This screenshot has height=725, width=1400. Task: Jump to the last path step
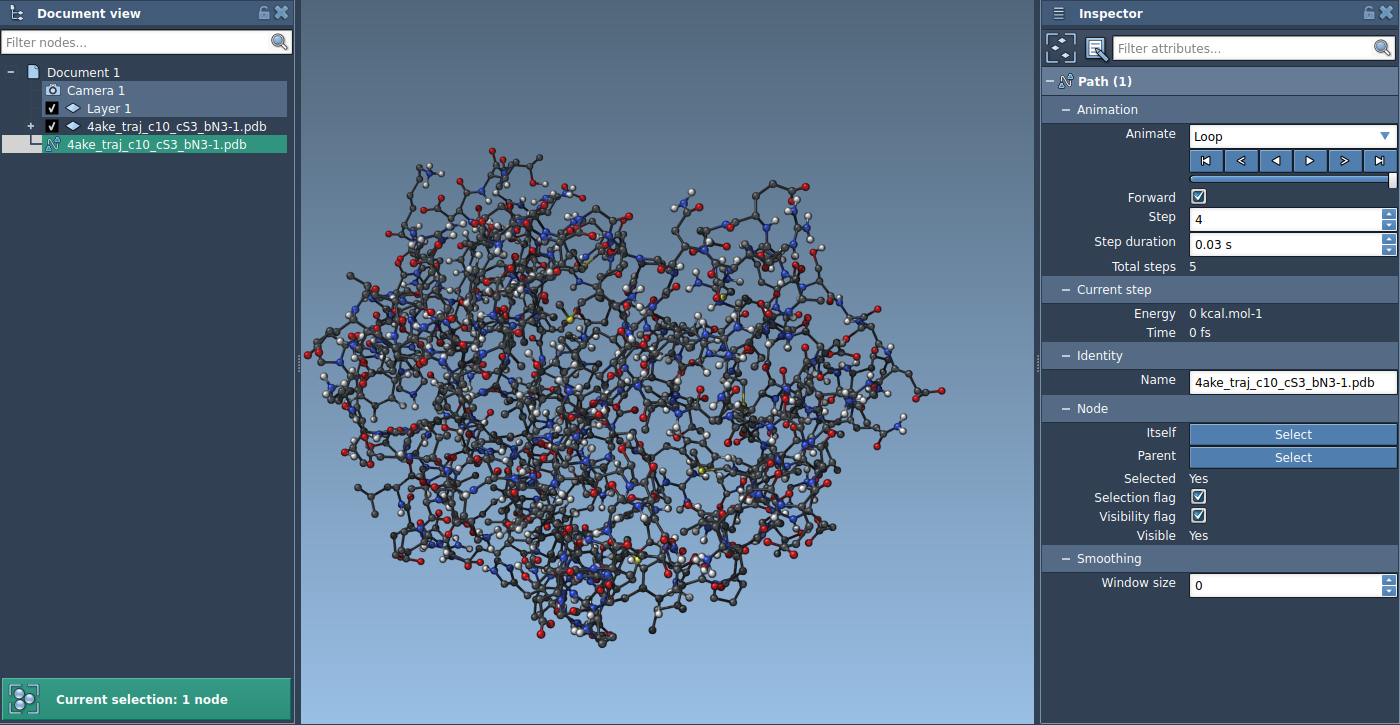point(1380,161)
